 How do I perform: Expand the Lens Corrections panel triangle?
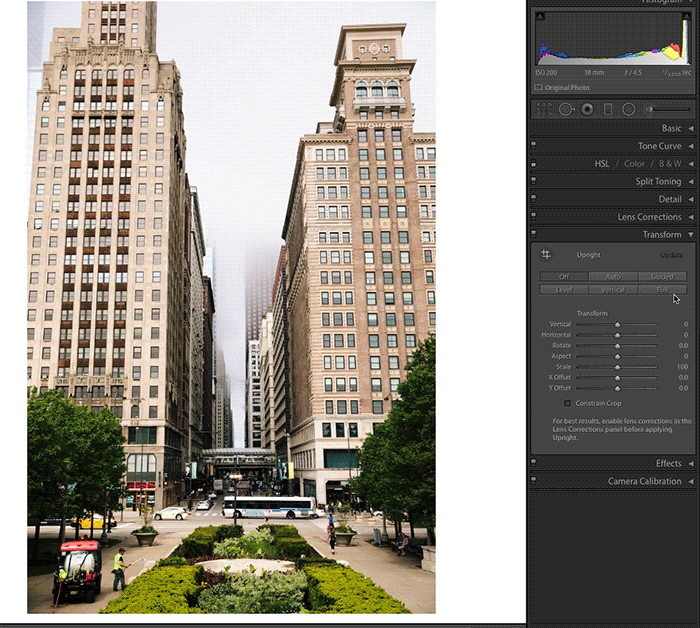691,217
